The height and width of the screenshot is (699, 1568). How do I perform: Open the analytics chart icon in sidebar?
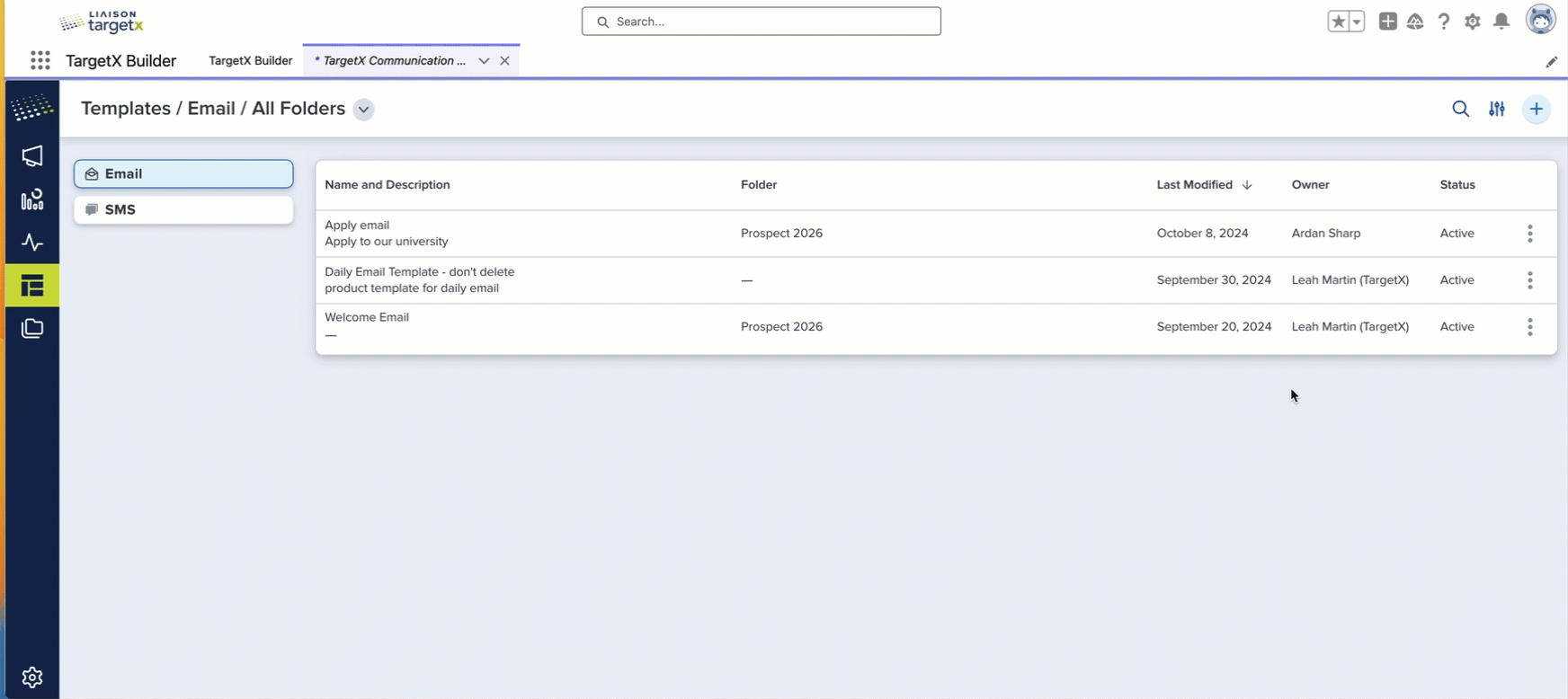(32, 199)
